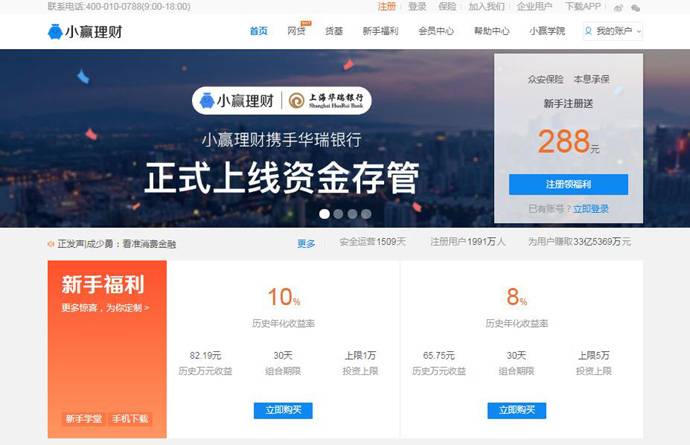Open the 企业用户 link
The width and height of the screenshot is (690, 445).
click(534, 7)
